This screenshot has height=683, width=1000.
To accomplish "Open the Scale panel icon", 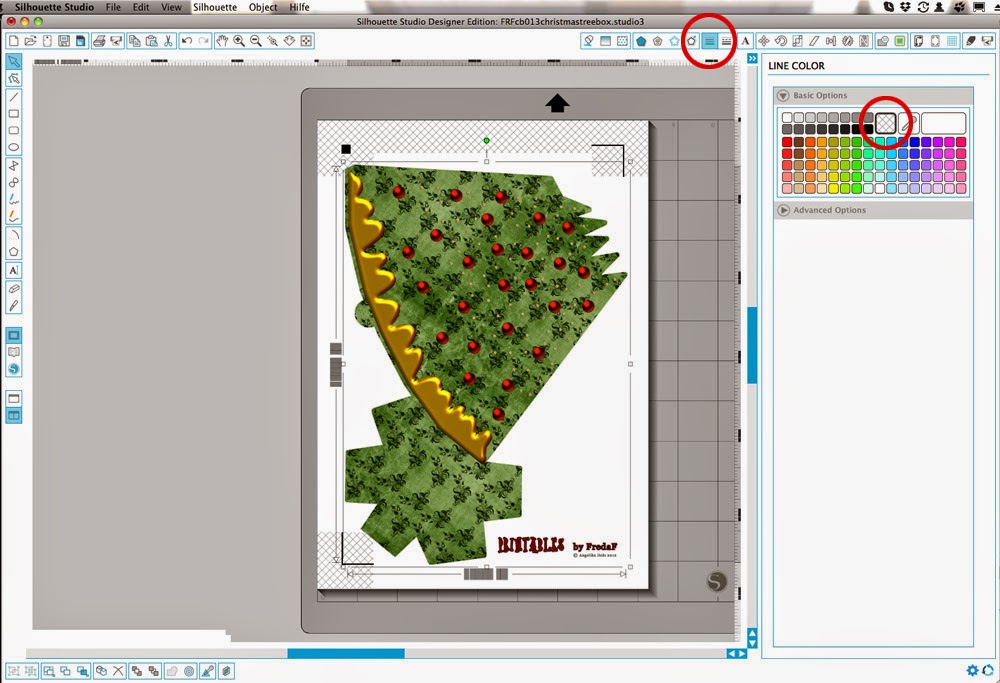I will point(797,41).
